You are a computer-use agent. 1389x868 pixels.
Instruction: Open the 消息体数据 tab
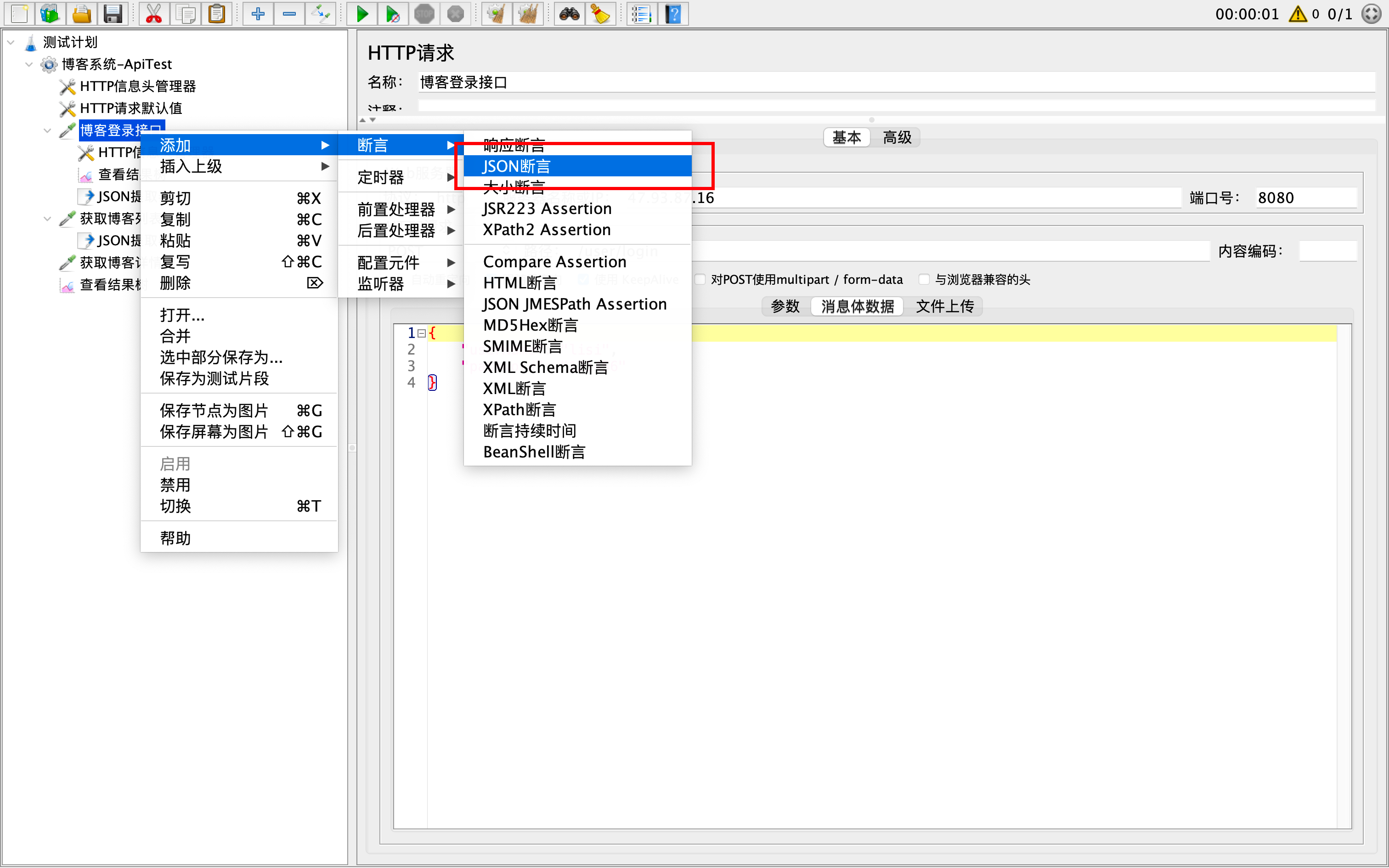click(x=858, y=307)
